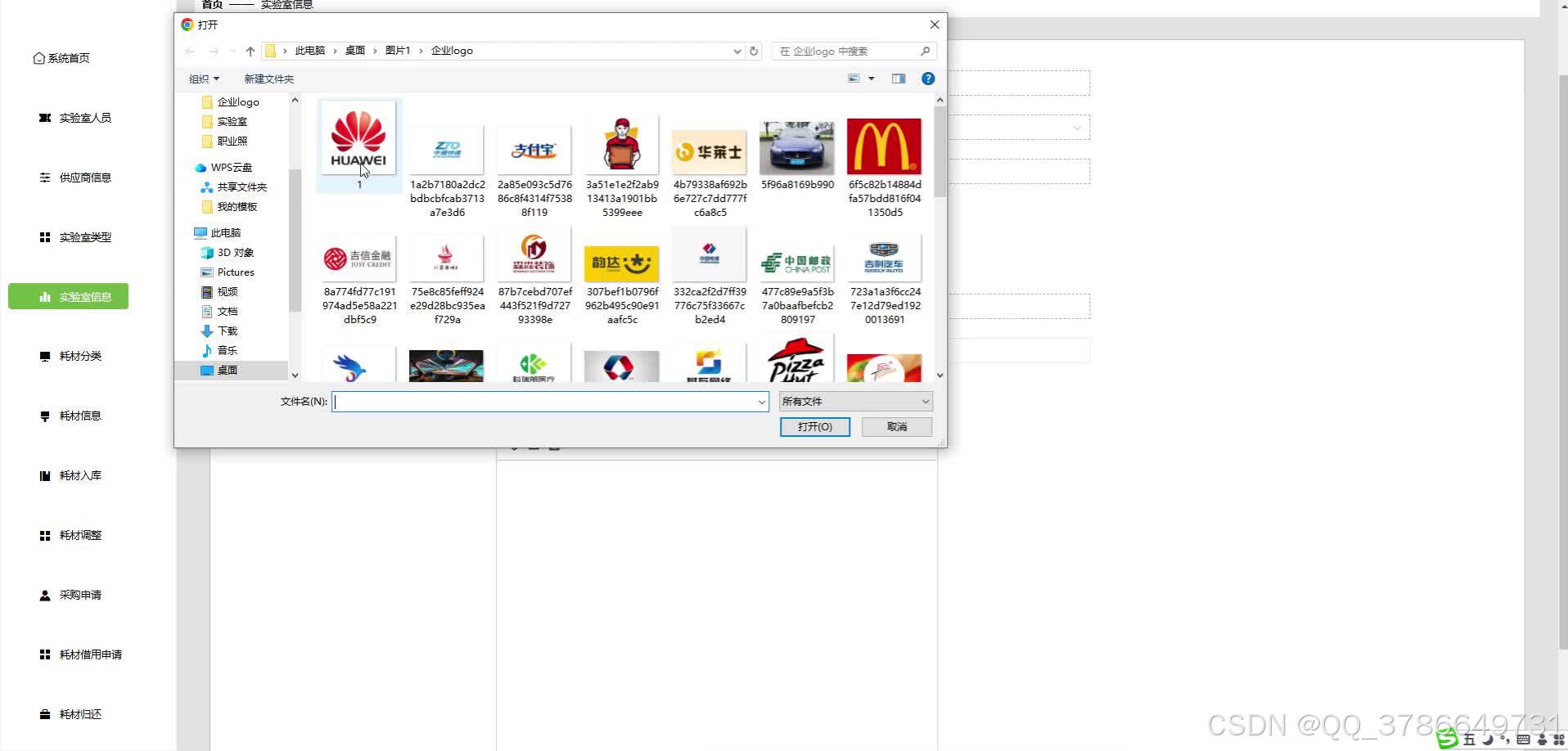Select 桌面 in navigation tree

(x=219, y=371)
